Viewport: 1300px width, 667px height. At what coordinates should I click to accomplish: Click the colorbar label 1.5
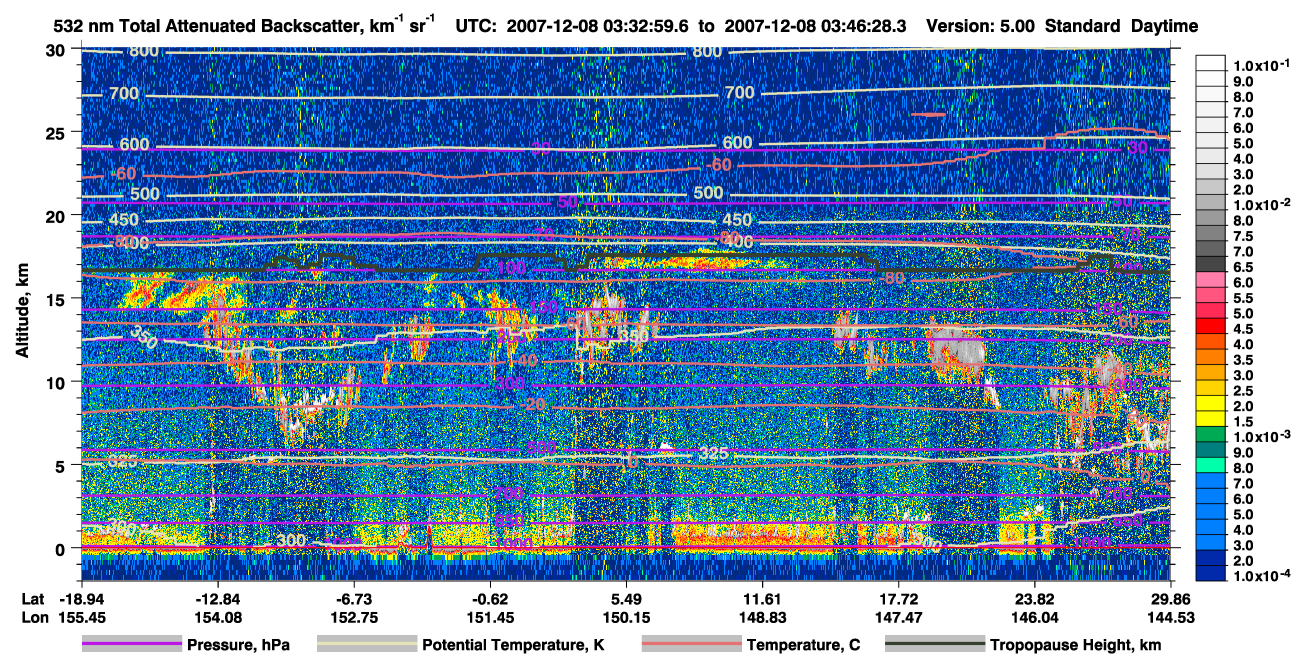tap(1244, 421)
